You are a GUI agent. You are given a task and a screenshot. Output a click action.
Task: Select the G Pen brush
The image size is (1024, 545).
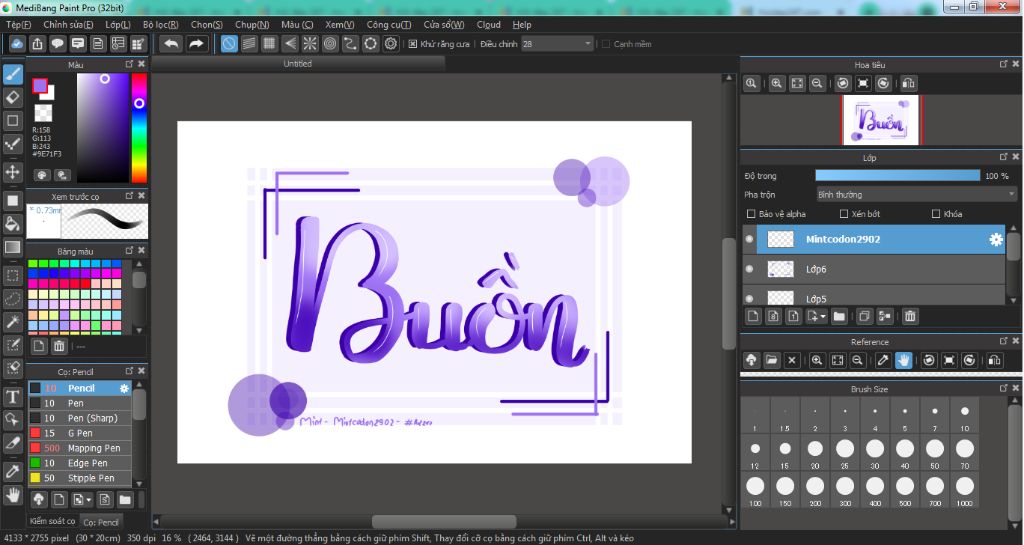80,433
